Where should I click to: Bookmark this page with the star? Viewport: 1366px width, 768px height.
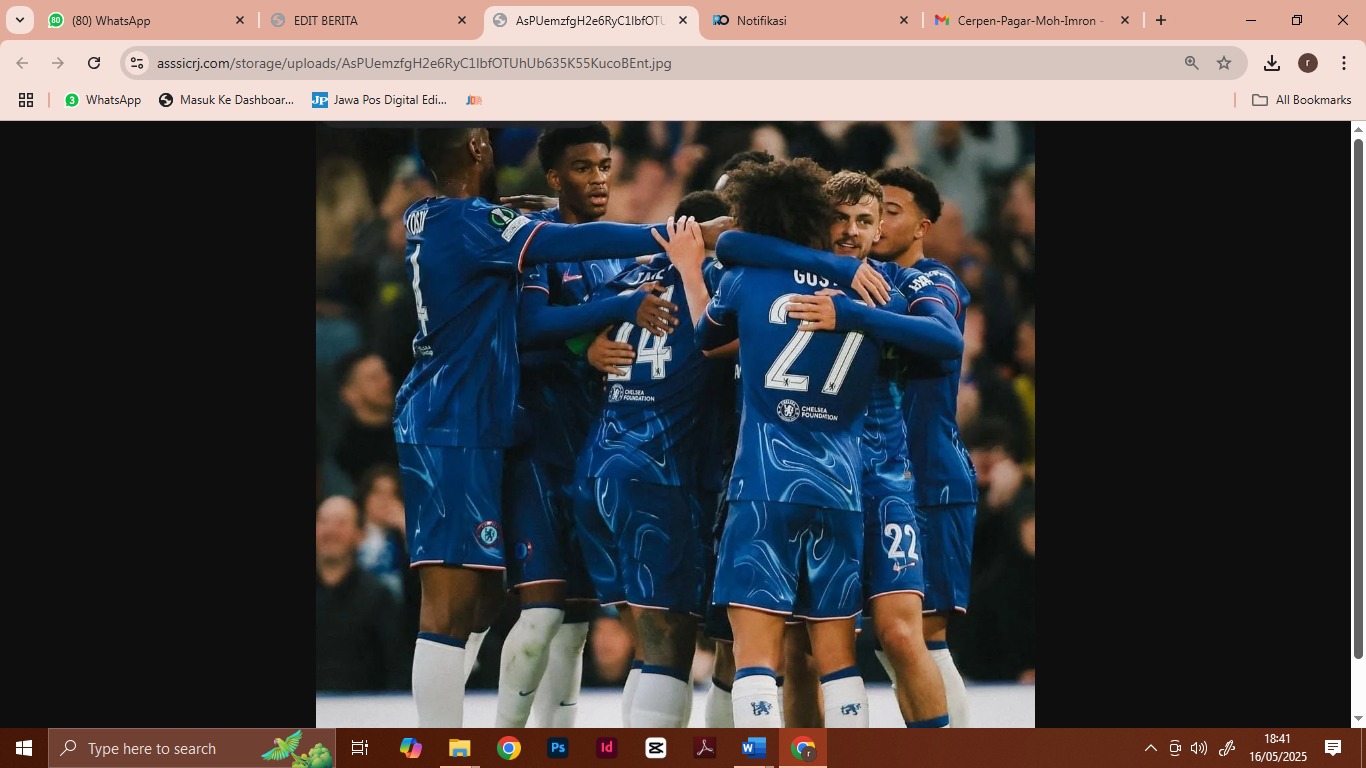(x=1224, y=63)
